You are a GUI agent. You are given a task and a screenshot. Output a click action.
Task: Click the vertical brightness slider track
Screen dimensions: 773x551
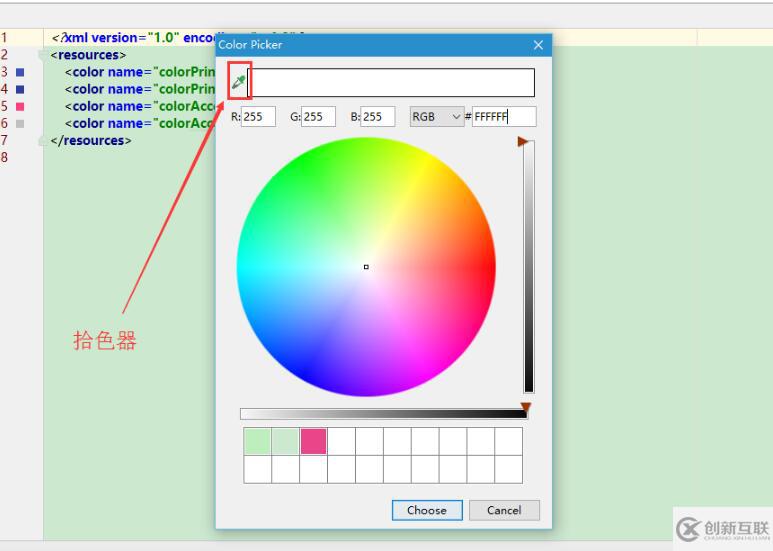(x=529, y=267)
